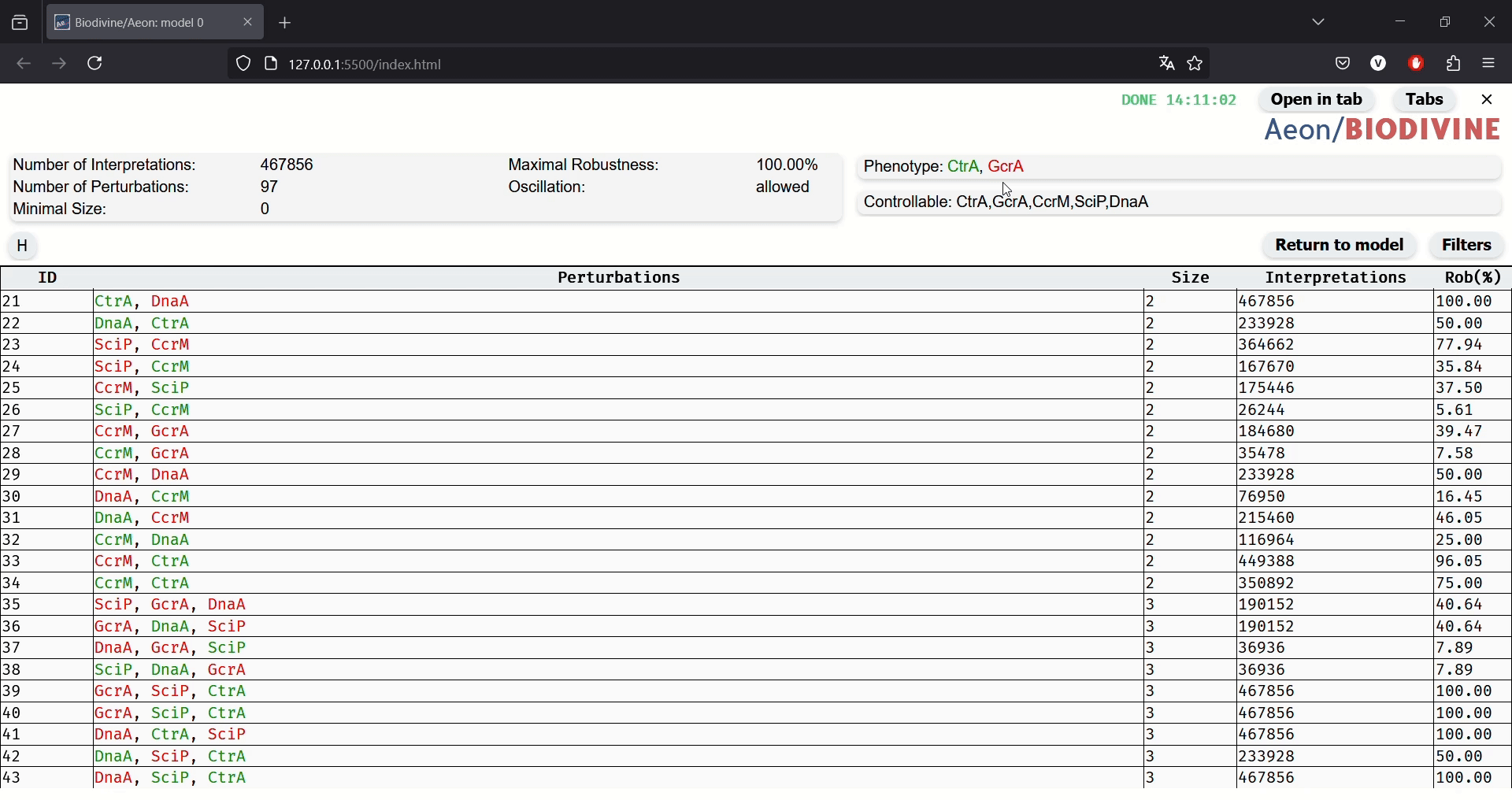
Task: Click Oscillation allowed value
Action: tap(783, 188)
